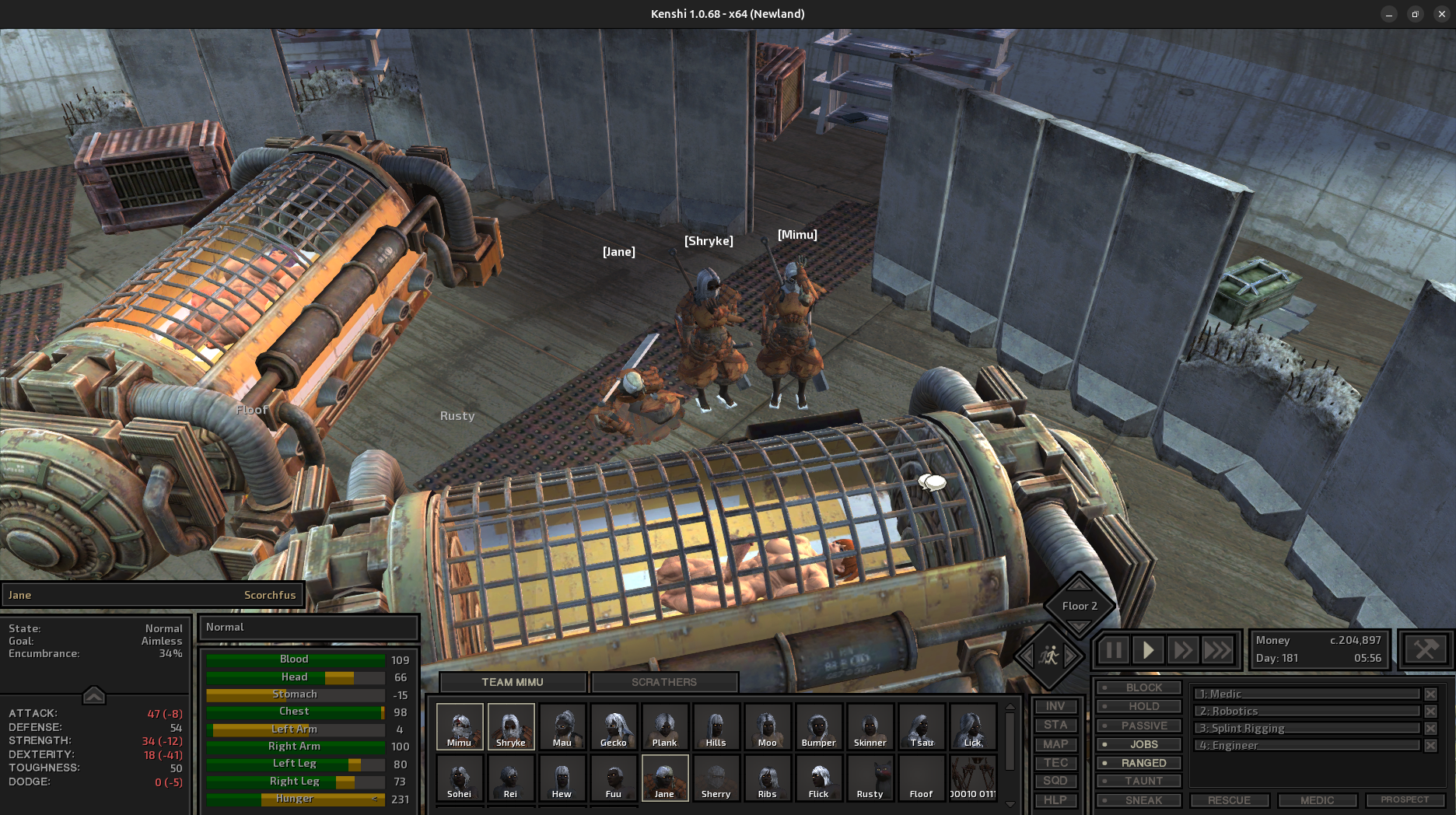
Task: Select the 1: Medic job entry
Action: click(x=1307, y=694)
